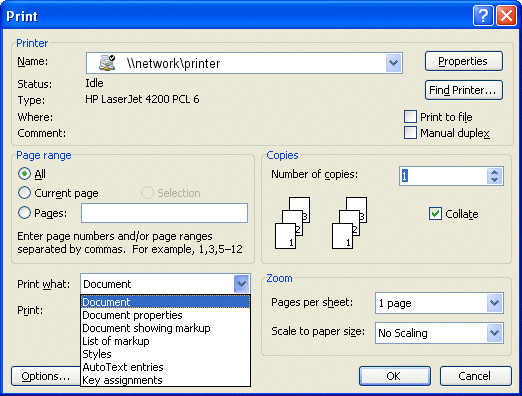
Task: Click the Help question mark button
Action: [483, 15]
